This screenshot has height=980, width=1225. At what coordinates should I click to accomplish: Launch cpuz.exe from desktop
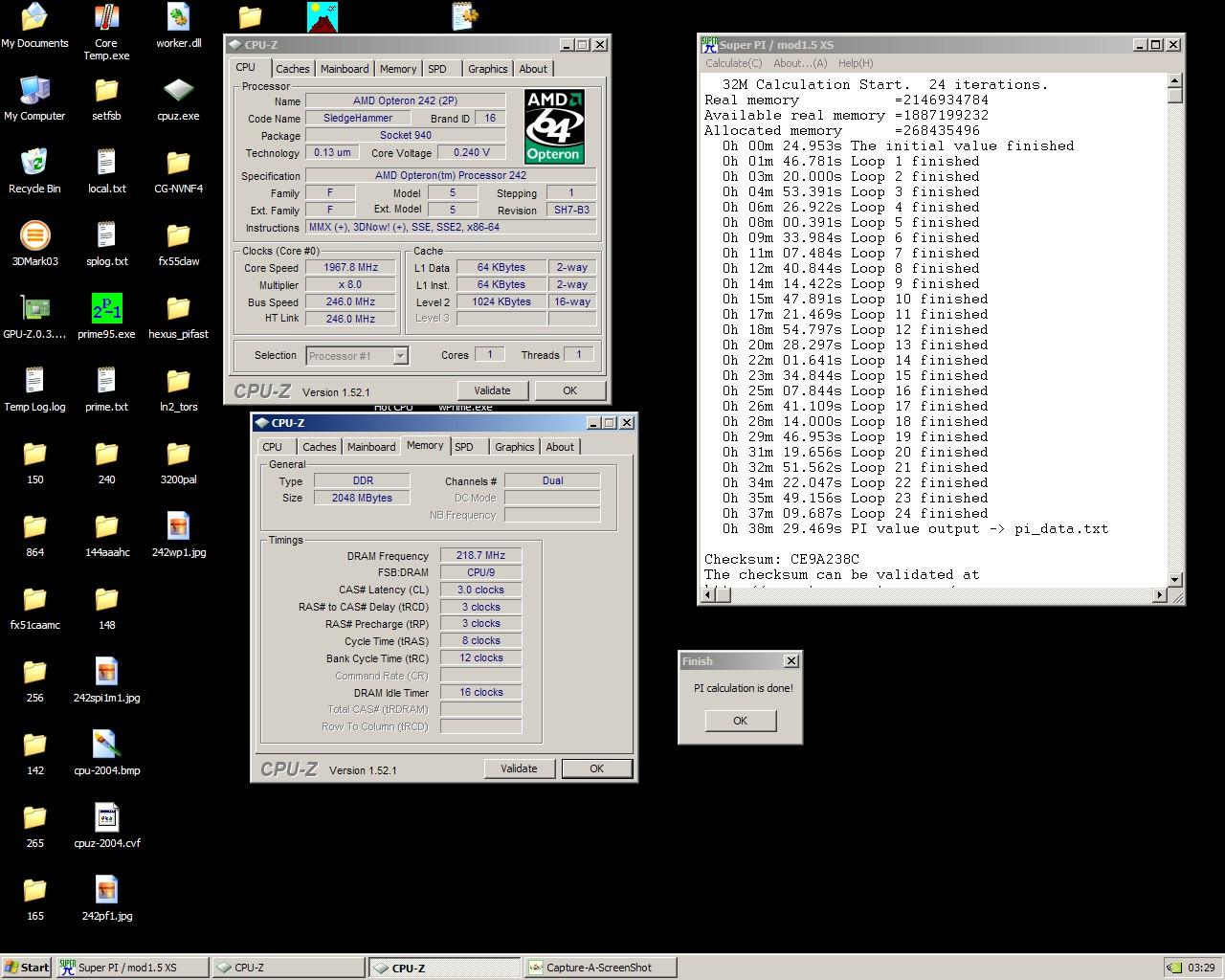[178, 99]
